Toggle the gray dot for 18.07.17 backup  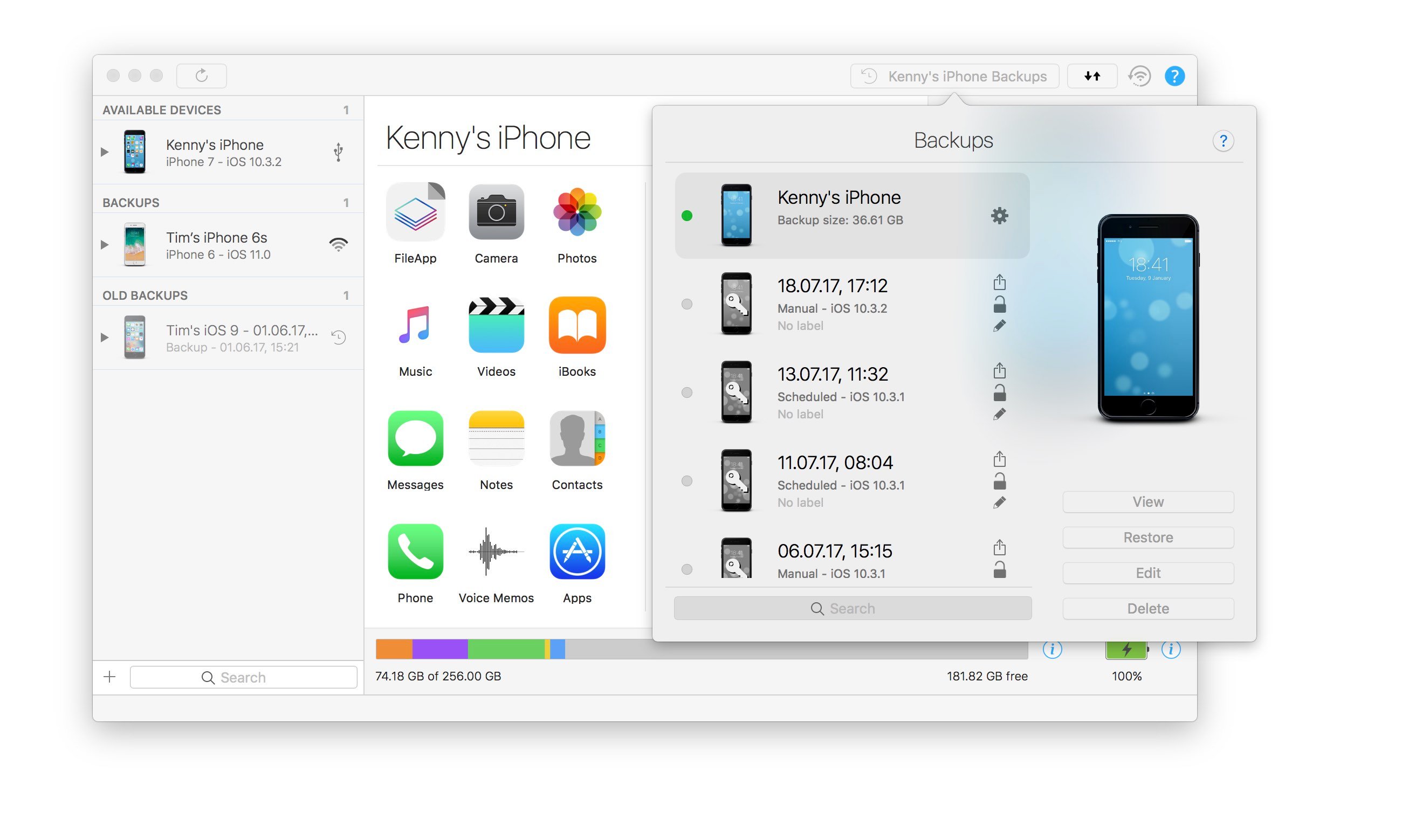click(687, 305)
